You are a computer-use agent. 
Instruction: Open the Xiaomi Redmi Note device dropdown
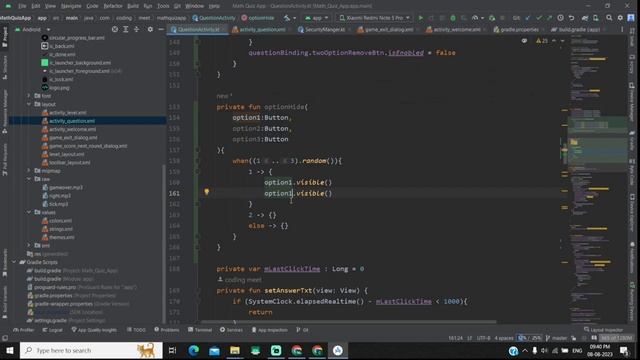[374, 18]
